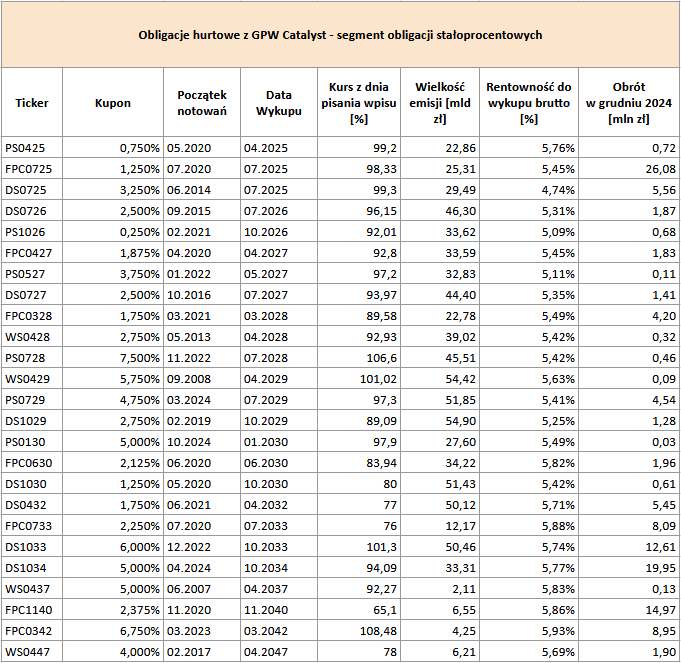Click the Wielkość emisji column header

[x=440, y=103]
